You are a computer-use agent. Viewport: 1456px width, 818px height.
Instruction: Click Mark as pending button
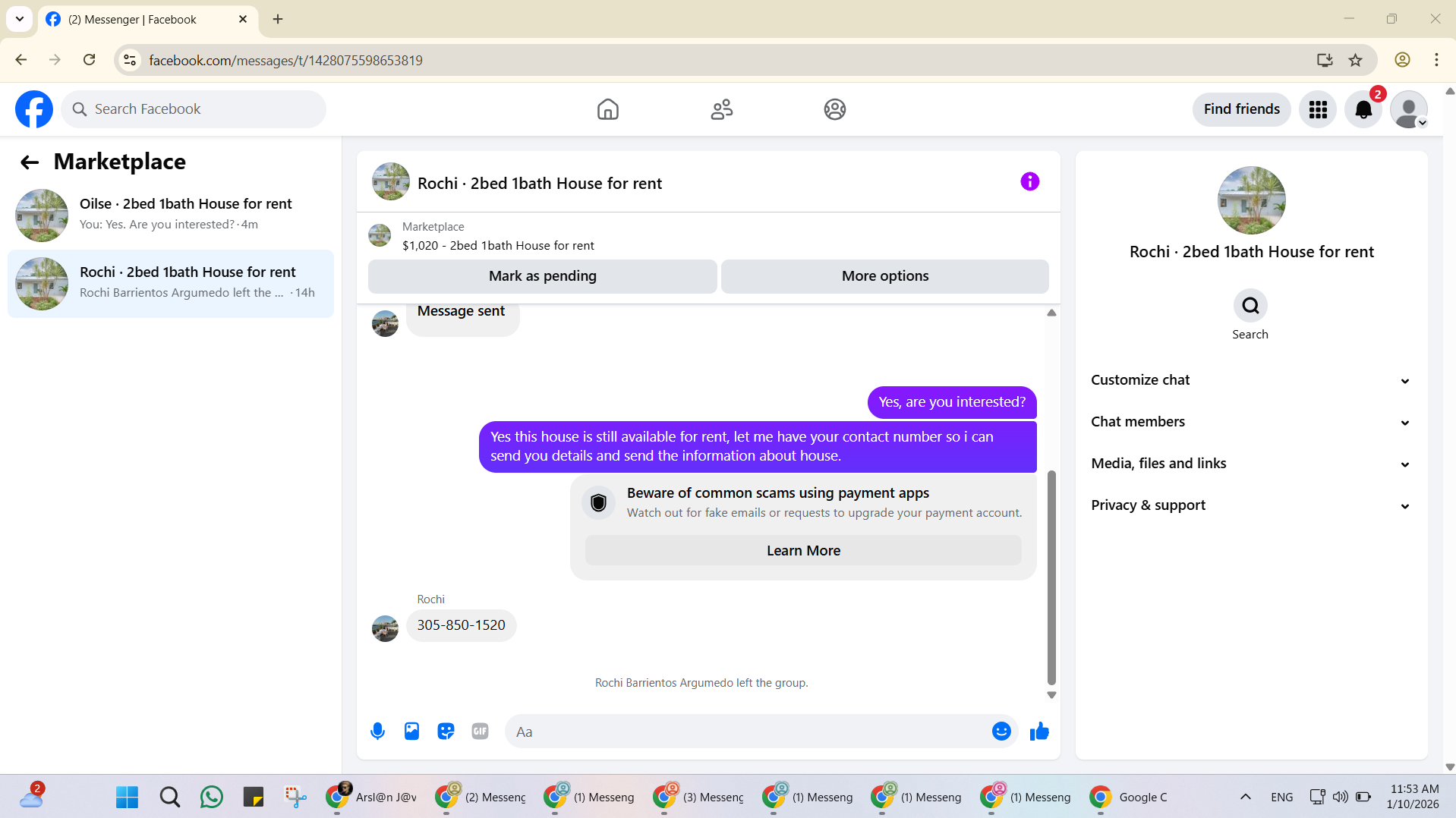pyautogui.click(x=542, y=276)
